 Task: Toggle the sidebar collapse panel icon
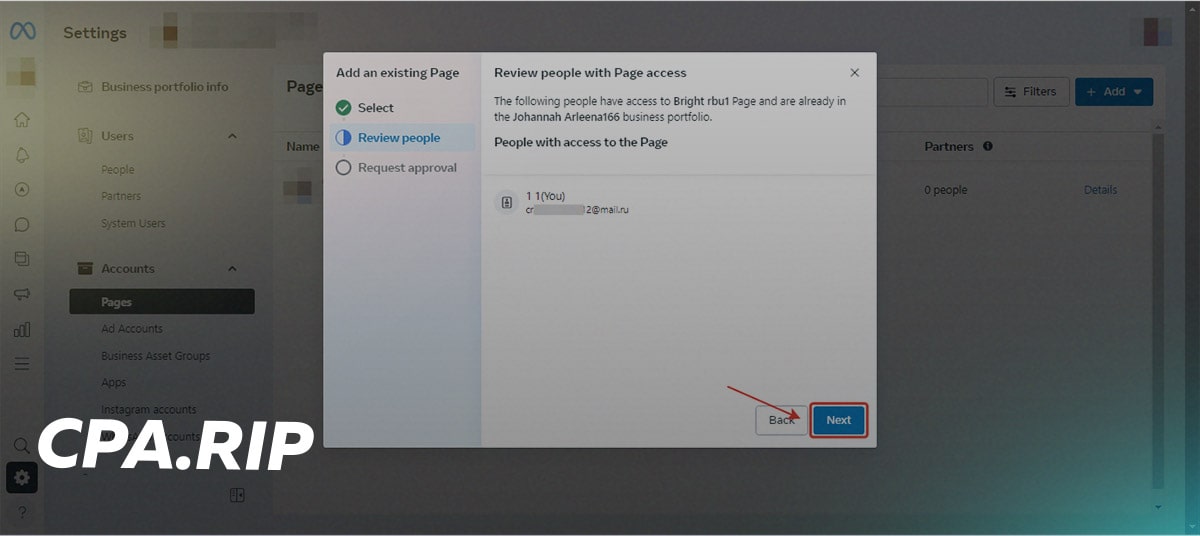point(237,495)
